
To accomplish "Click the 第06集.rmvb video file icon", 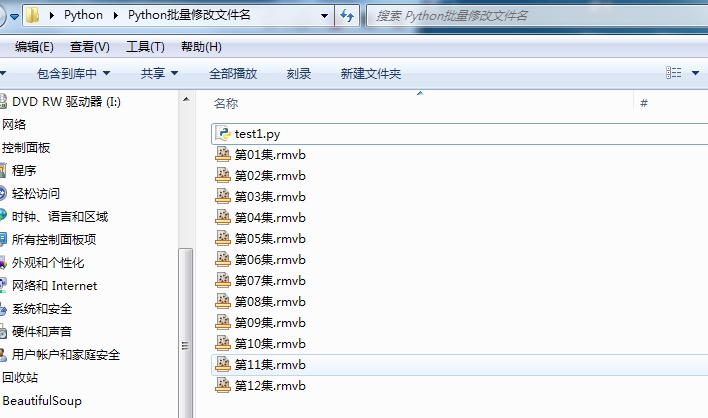I will [223, 259].
